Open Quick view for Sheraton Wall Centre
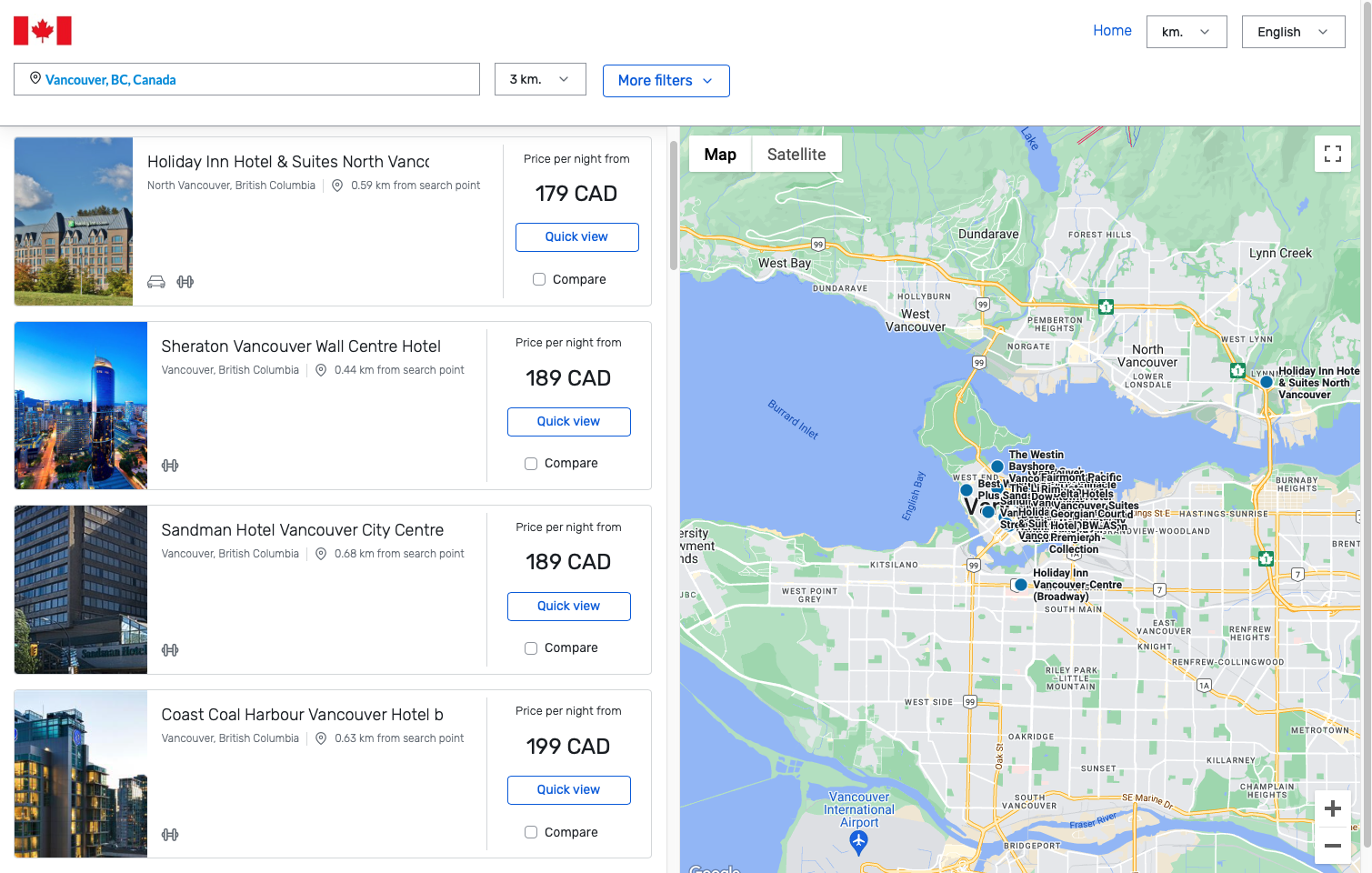1372x873 pixels. tap(568, 421)
